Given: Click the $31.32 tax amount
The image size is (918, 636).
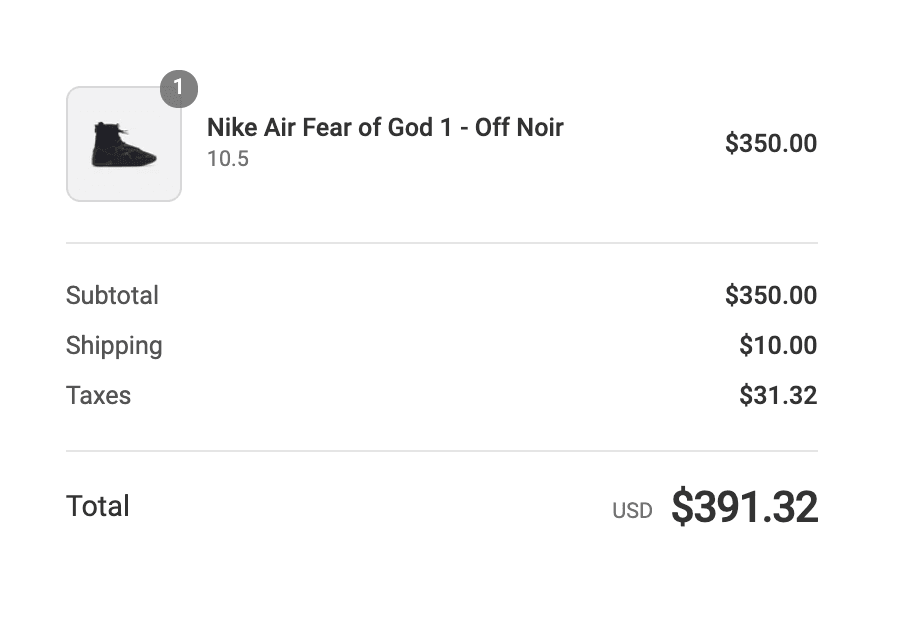Looking at the screenshot, I should click(778, 395).
